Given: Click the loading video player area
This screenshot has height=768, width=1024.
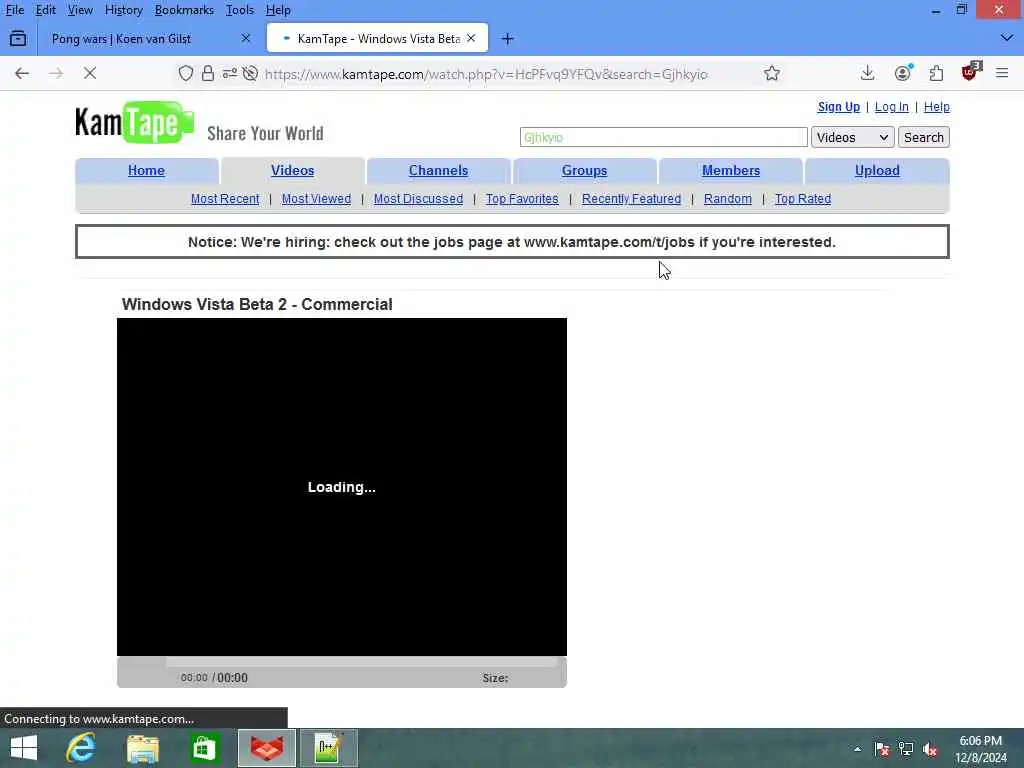Looking at the screenshot, I should pos(342,487).
